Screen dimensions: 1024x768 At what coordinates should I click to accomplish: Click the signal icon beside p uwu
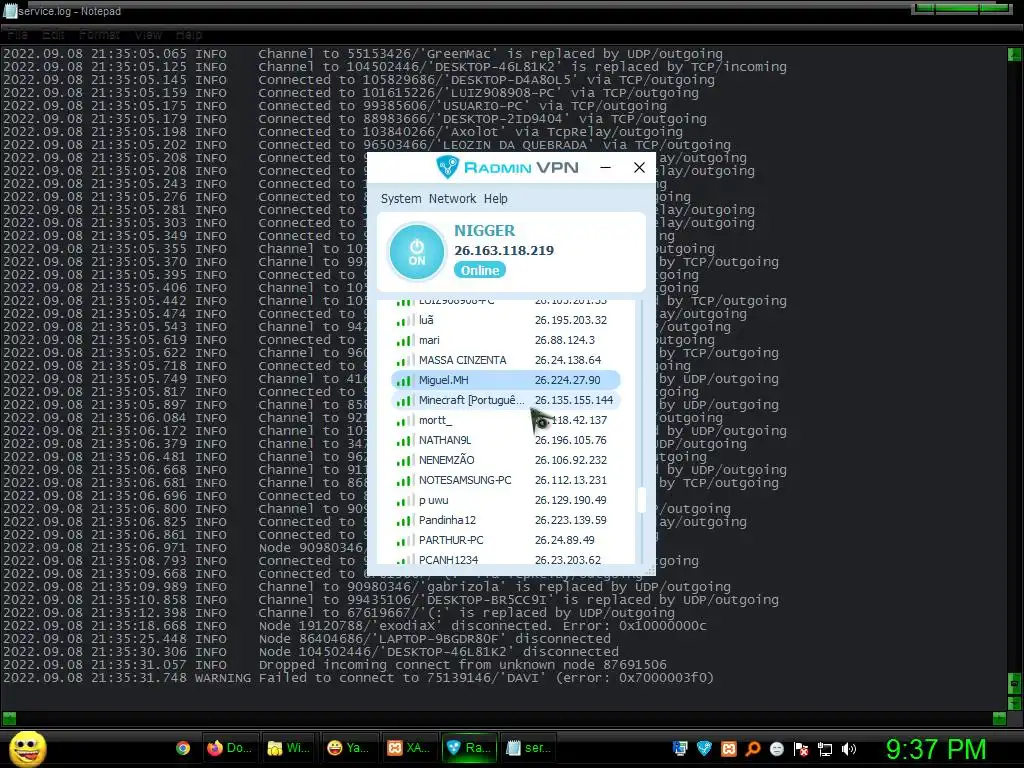pyautogui.click(x=404, y=501)
